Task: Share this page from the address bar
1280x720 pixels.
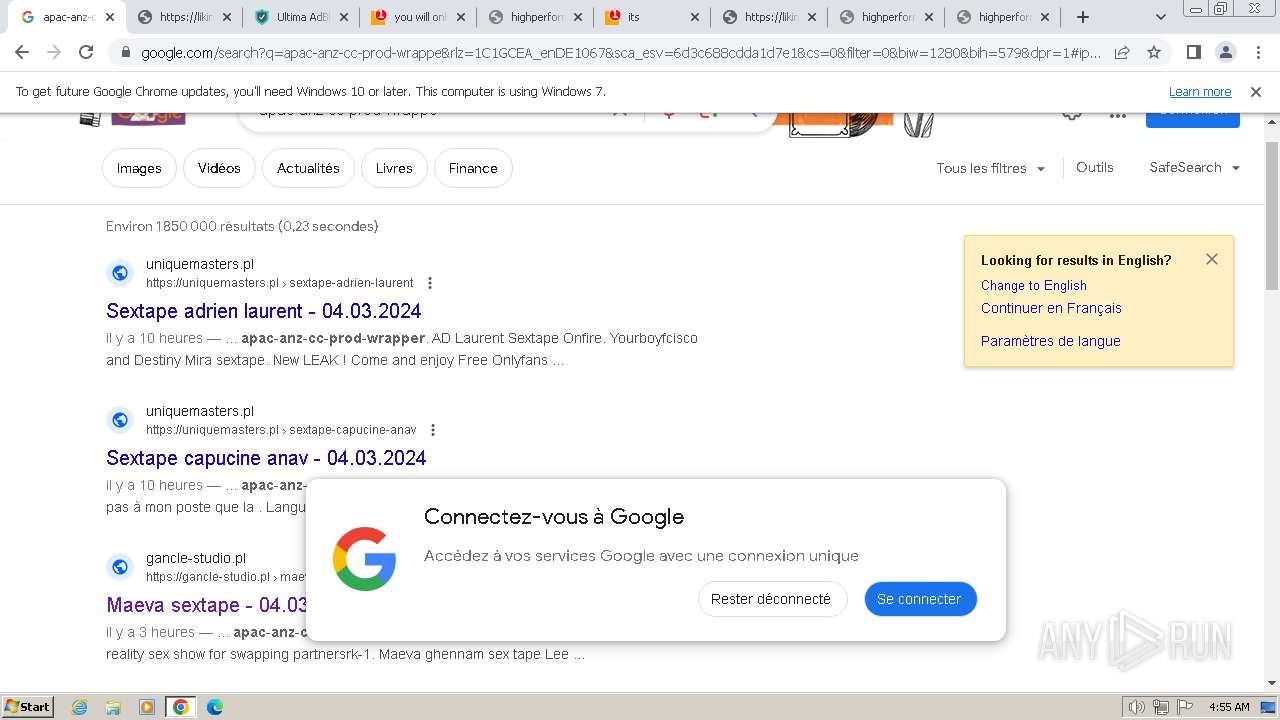Action: click(x=1122, y=52)
